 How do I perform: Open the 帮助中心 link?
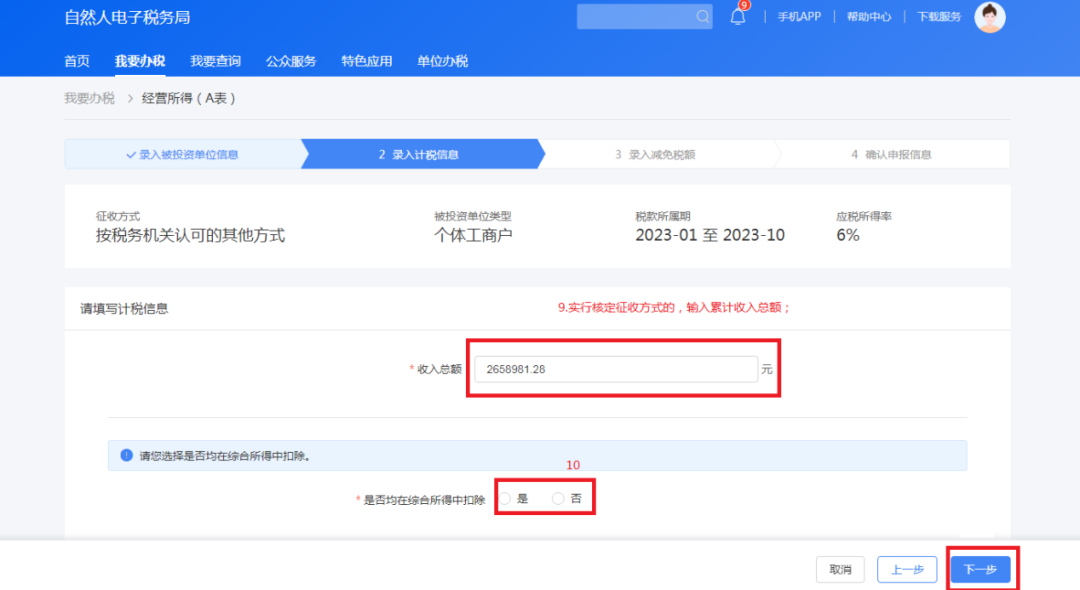tap(869, 17)
